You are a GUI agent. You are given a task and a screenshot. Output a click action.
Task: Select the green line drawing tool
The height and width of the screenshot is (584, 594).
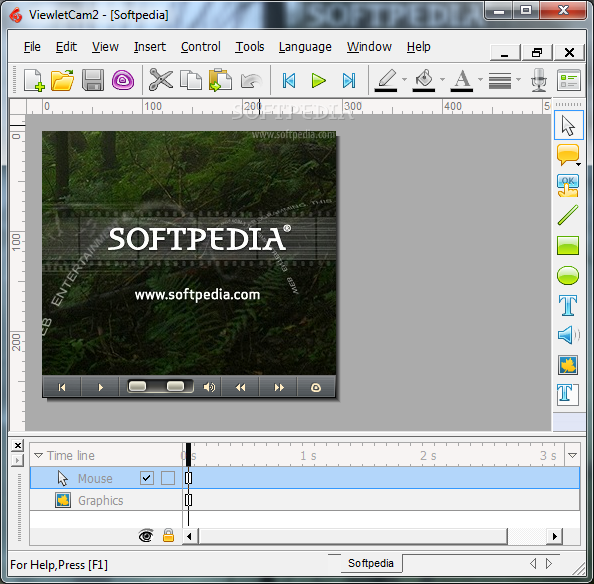pos(568,215)
